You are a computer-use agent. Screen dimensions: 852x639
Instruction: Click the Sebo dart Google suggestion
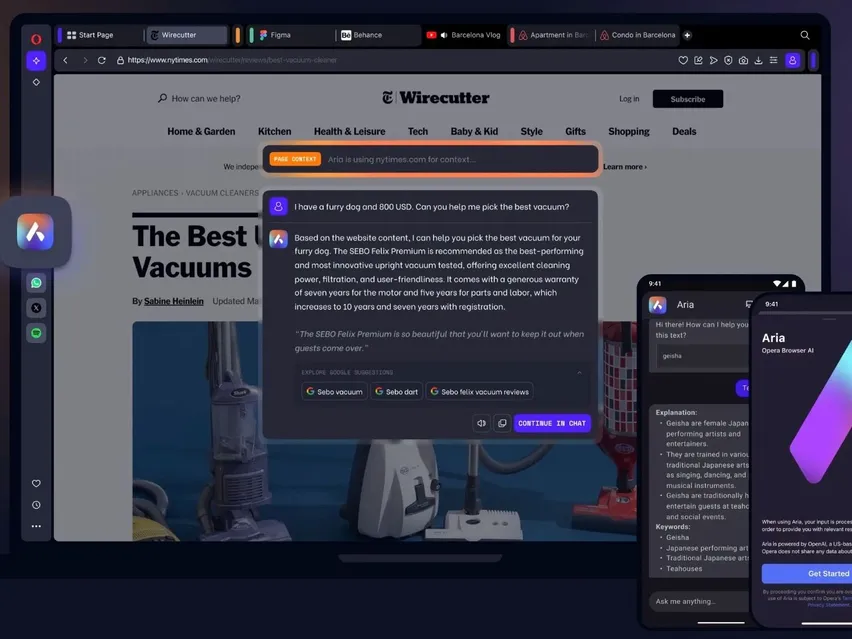(x=397, y=391)
